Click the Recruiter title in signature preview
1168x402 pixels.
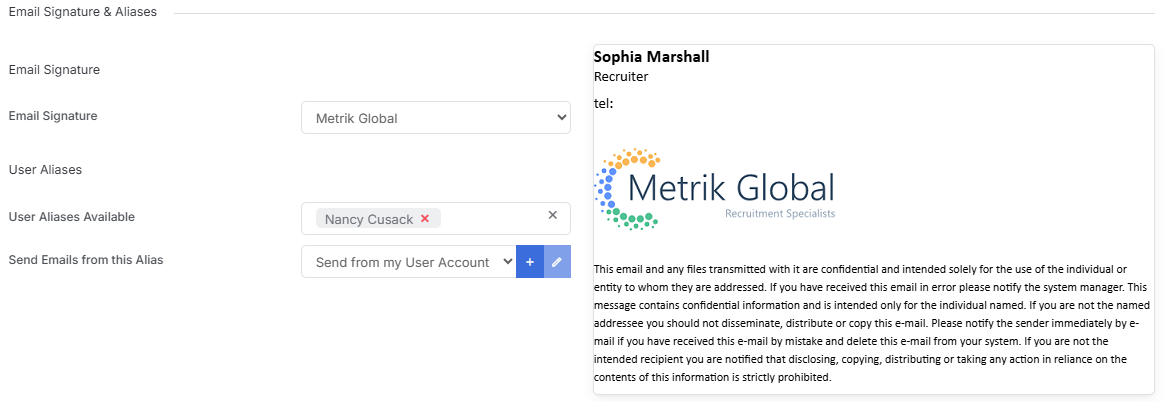tap(621, 76)
